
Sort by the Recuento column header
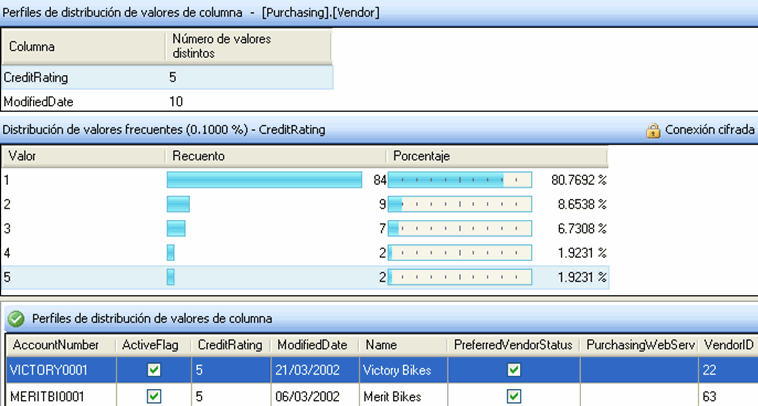(x=276, y=156)
